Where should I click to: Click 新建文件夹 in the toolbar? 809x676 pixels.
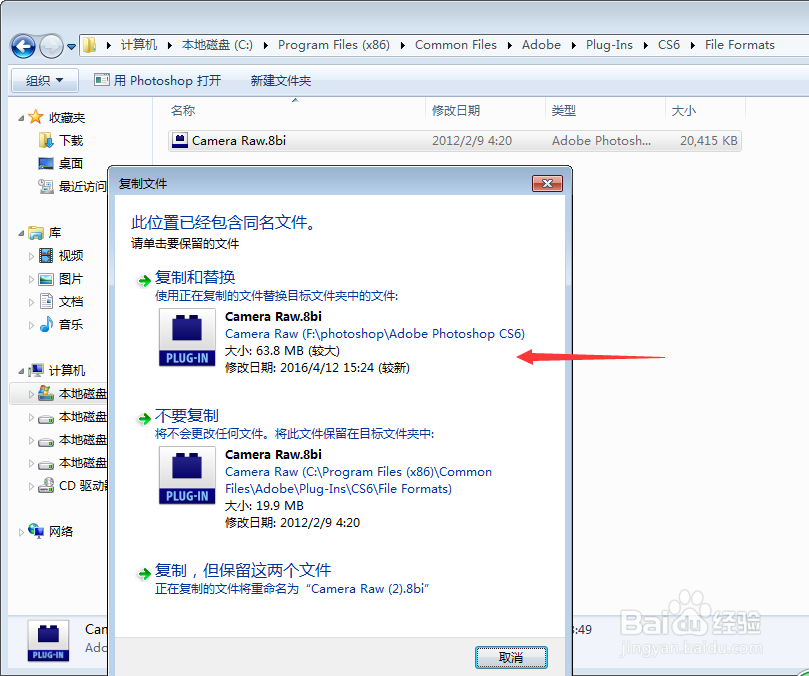281,81
